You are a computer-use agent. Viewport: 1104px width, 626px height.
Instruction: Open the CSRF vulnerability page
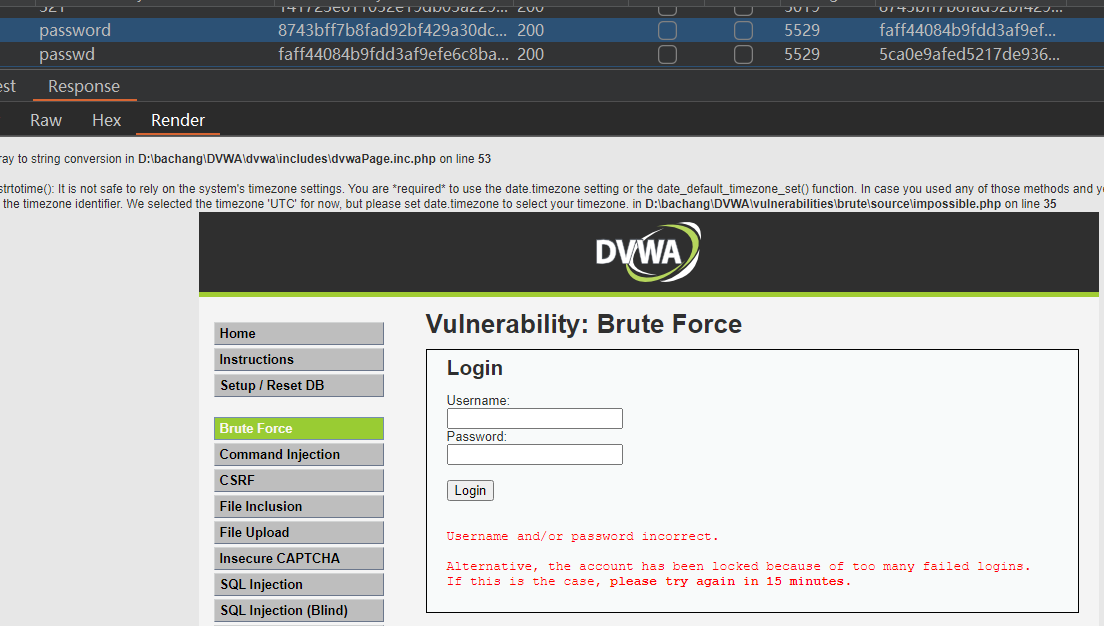click(299, 481)
